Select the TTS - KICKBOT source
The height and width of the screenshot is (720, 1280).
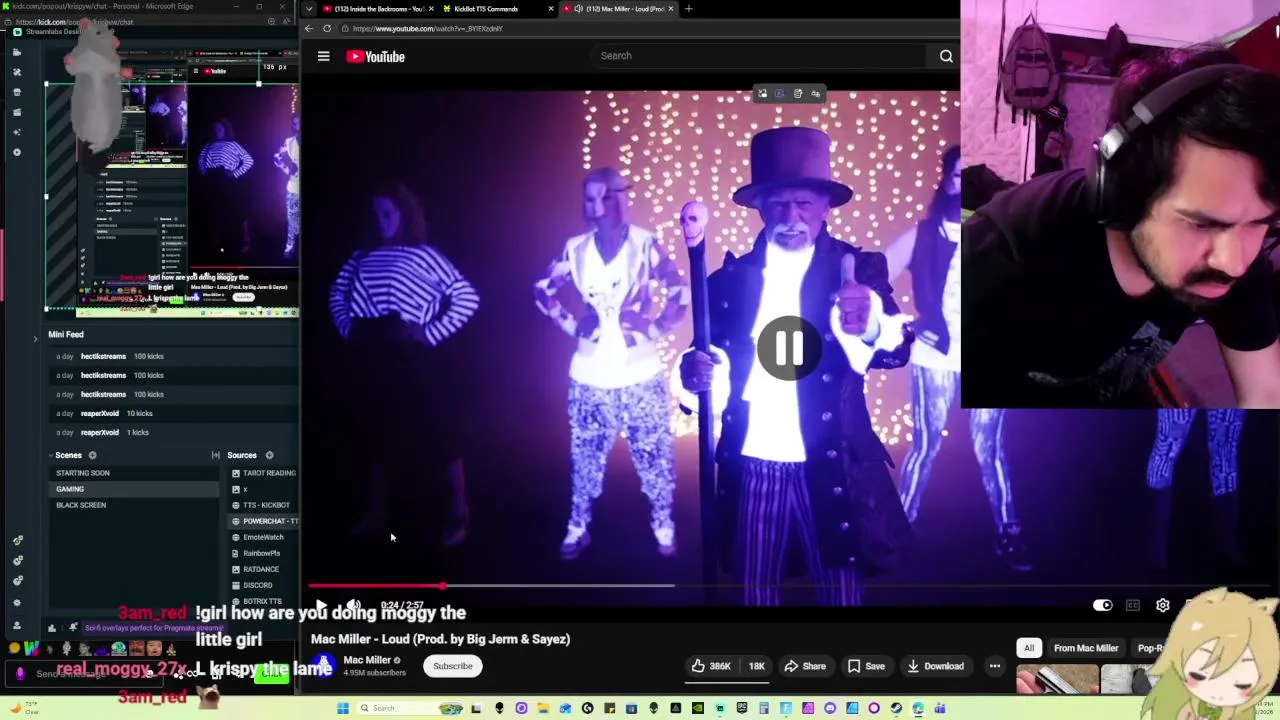(x=264, y=505)
